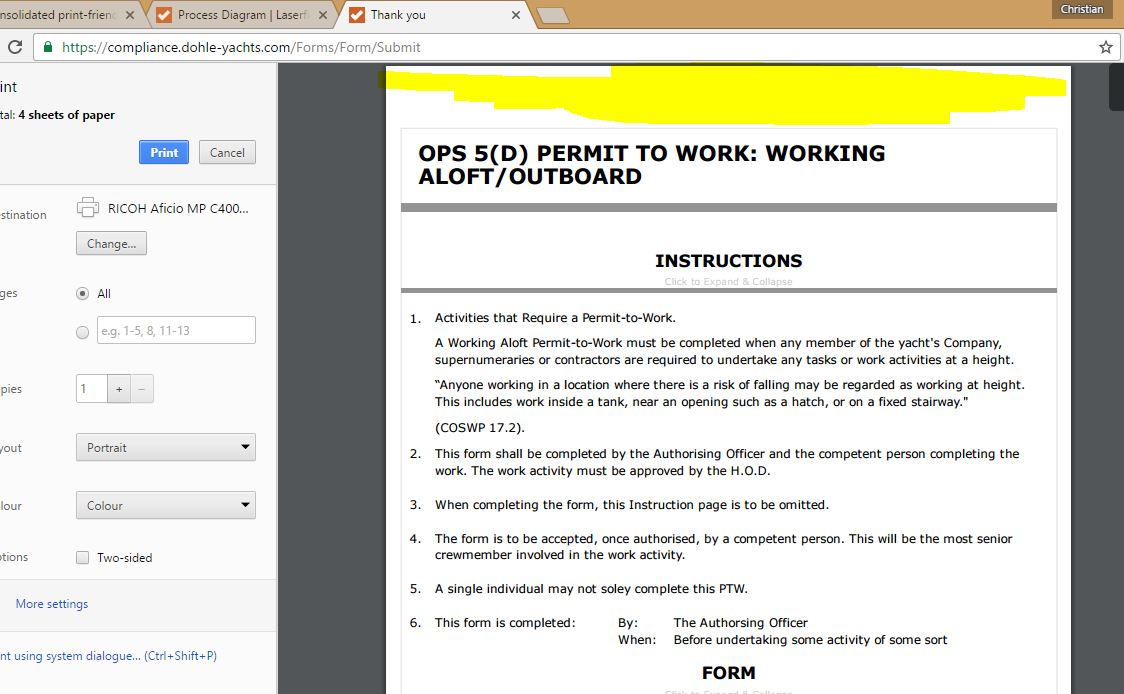1124x694 pixels.
Task: Enable the Two-sided checkbox
Action: pyautogui.click(x=82, y=558)
